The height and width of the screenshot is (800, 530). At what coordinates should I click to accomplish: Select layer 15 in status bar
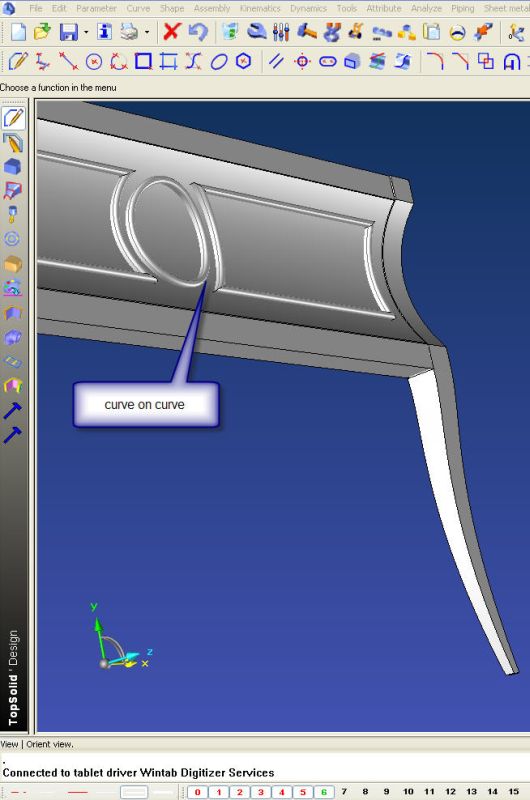coord(513,792)
